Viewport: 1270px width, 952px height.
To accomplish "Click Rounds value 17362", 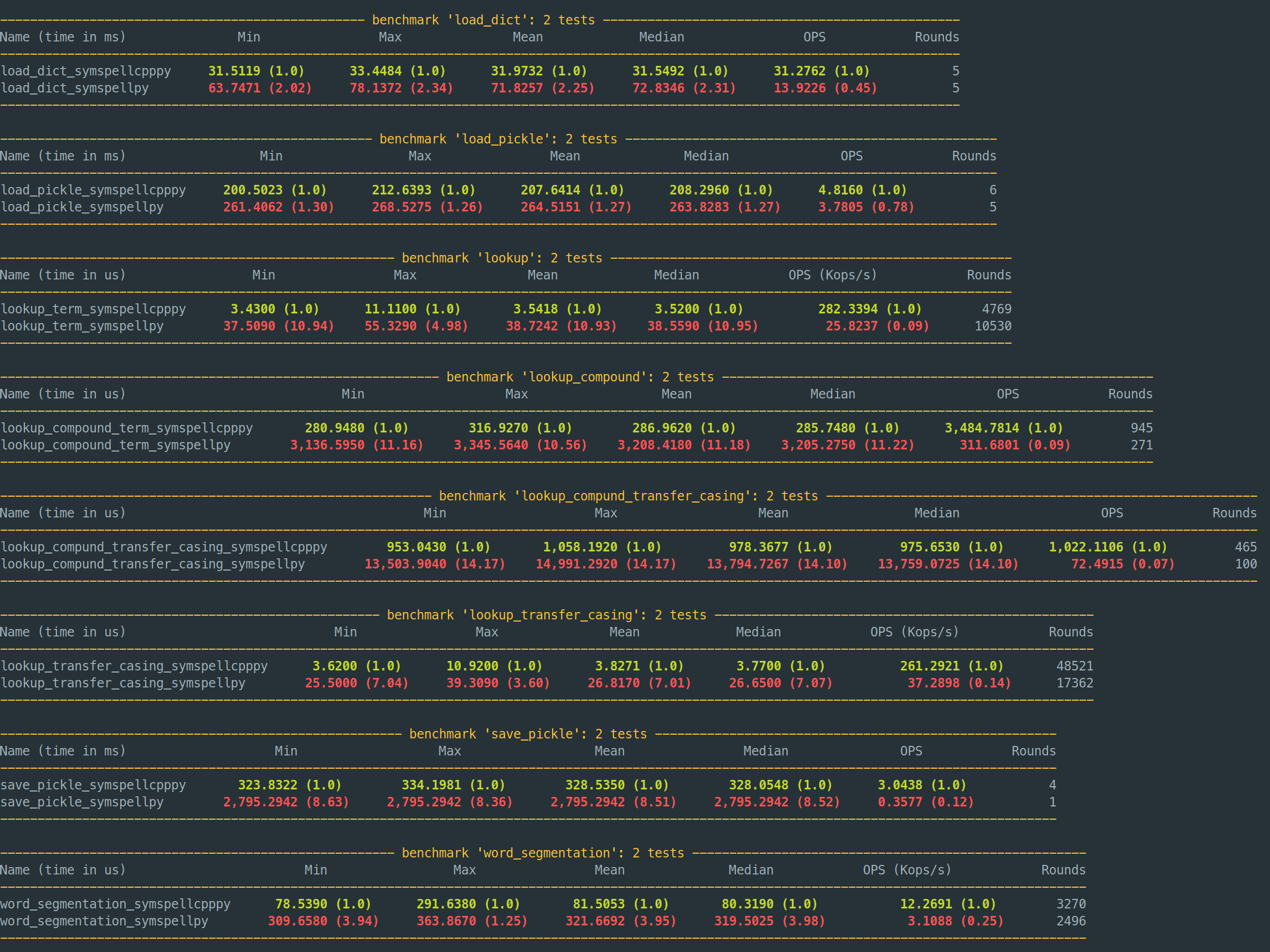I will coord(1075,683).
